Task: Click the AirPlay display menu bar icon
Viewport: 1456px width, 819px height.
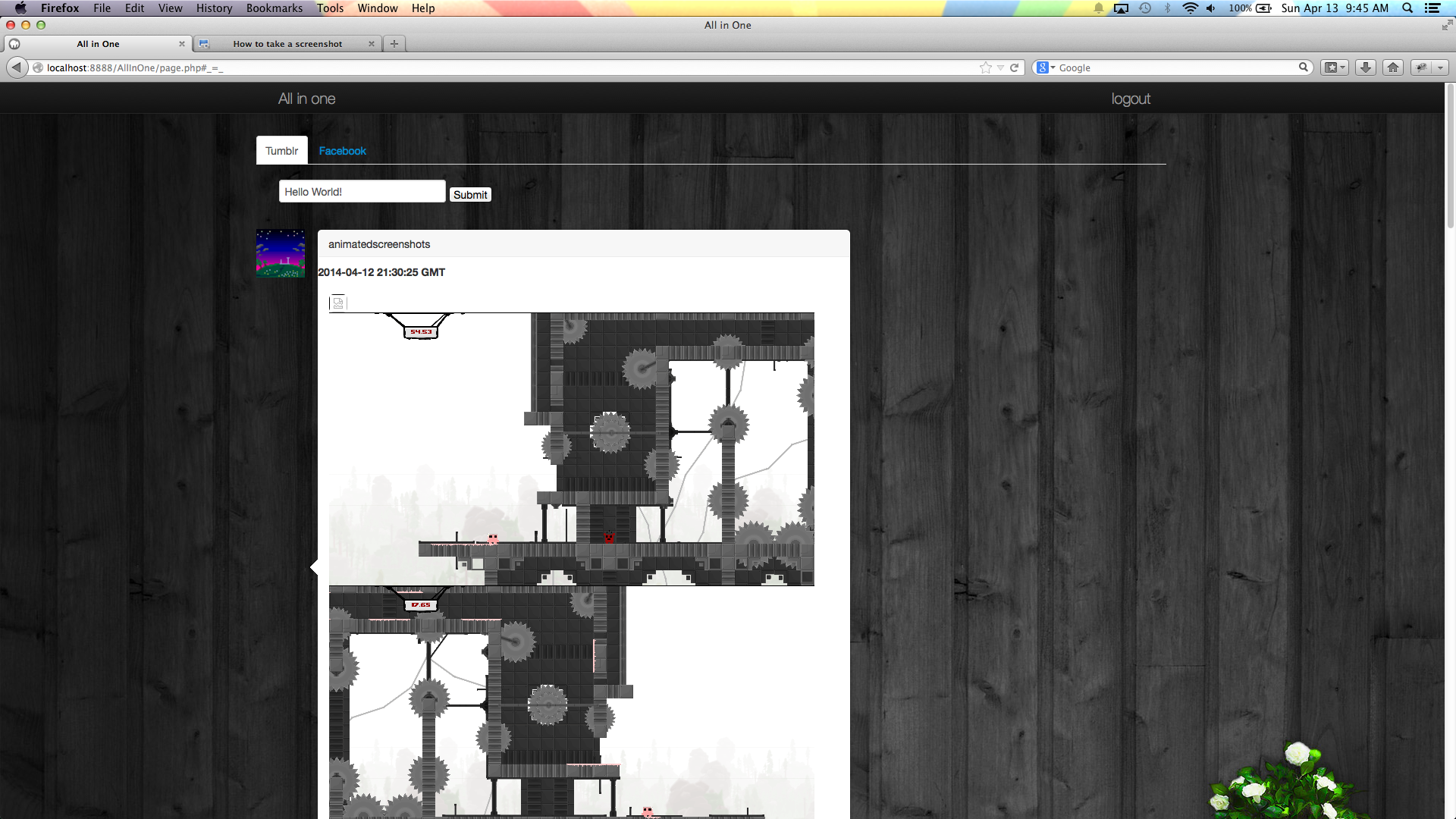Action: tap(1121, 8)
